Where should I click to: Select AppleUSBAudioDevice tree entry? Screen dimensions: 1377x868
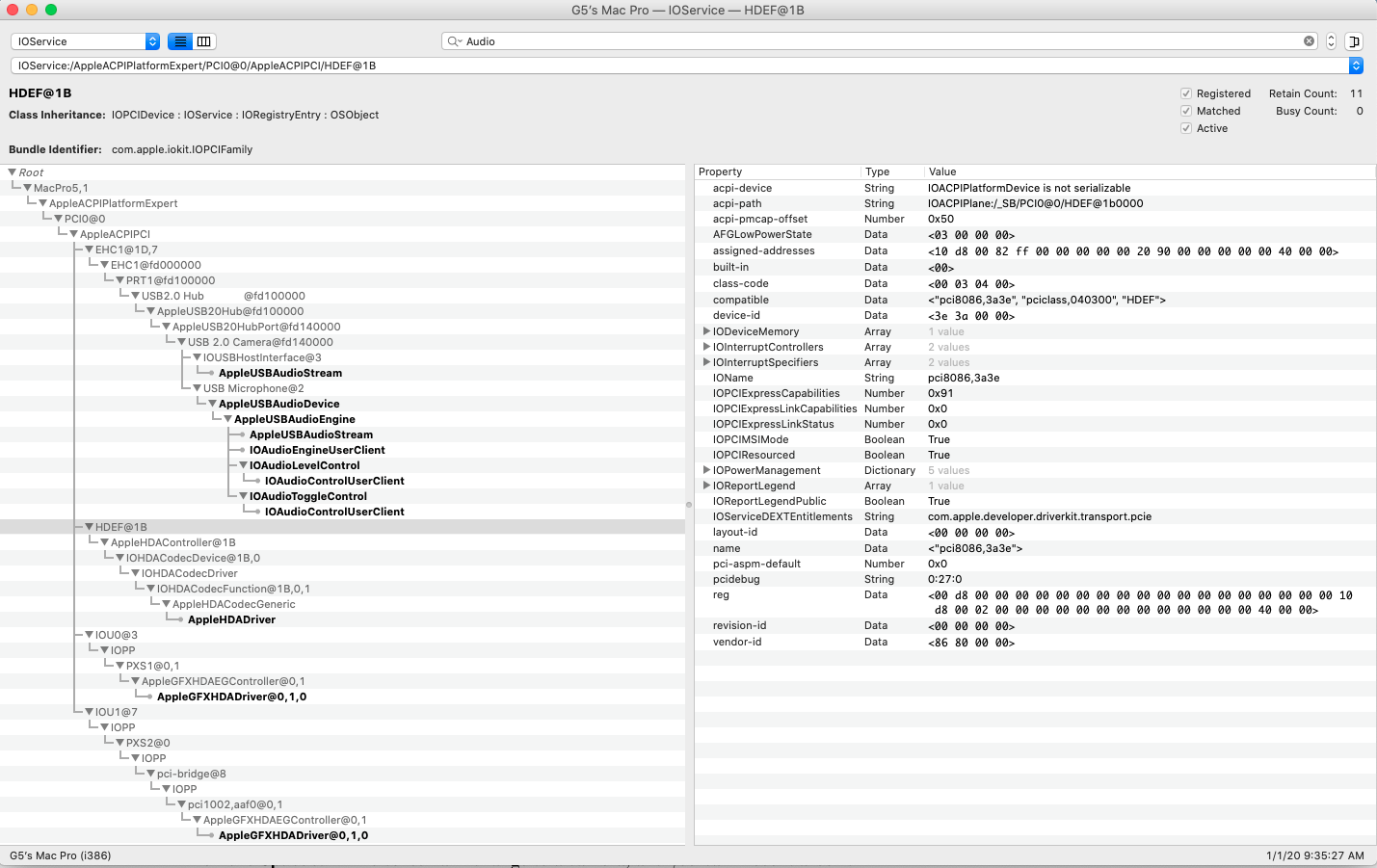pyautogui.click(x=278, y=404)
